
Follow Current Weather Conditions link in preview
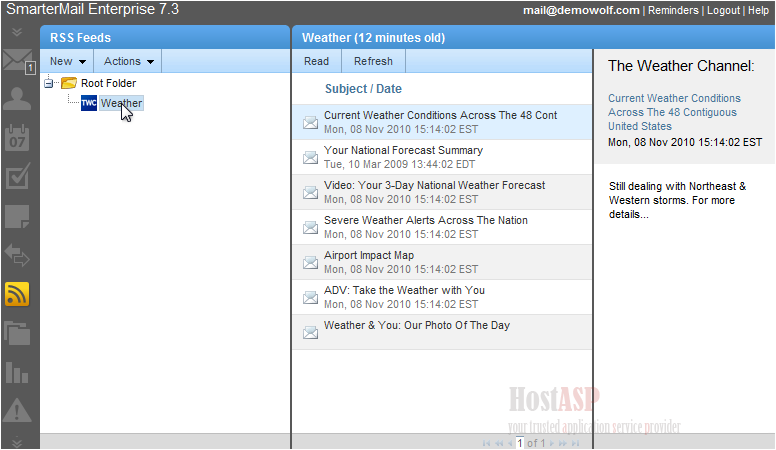pos(674,112)
